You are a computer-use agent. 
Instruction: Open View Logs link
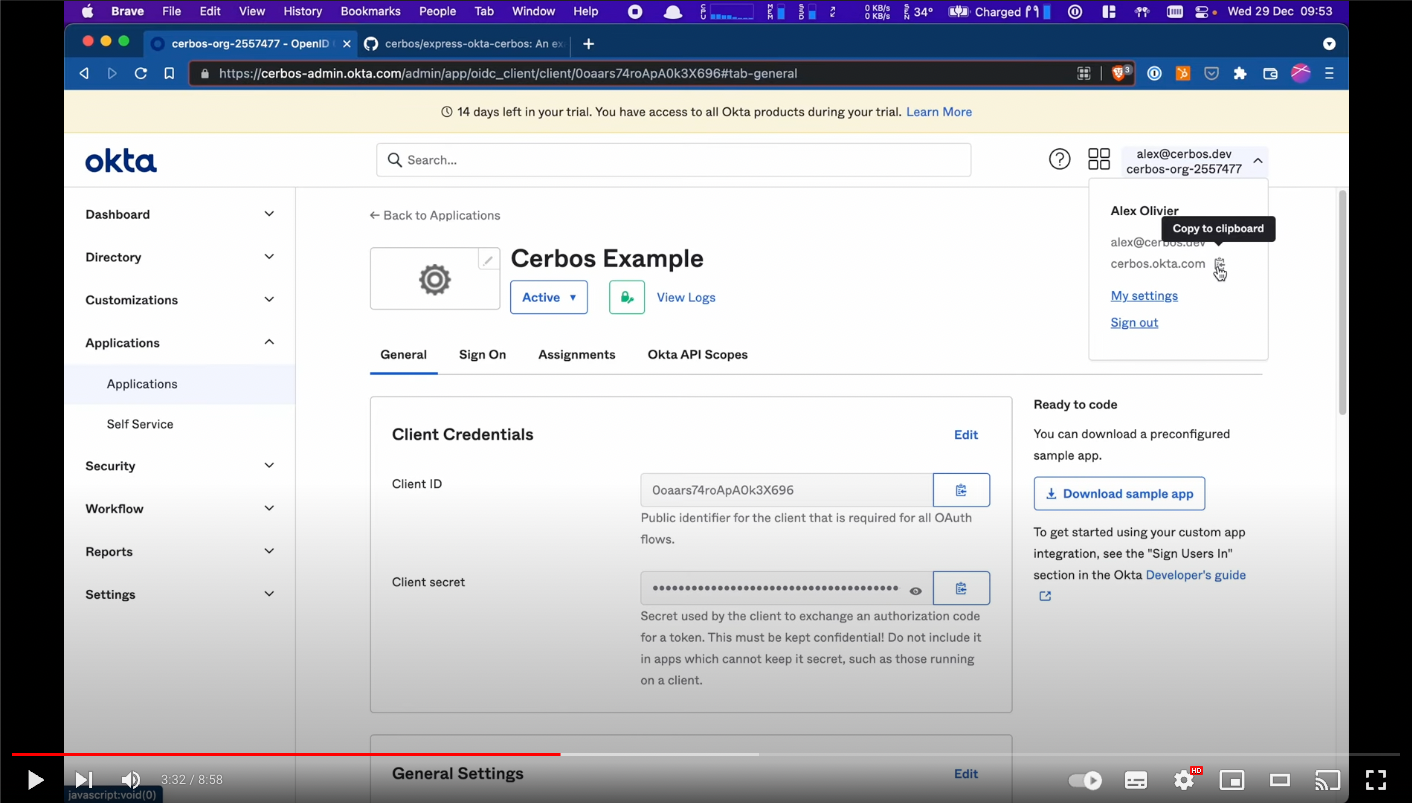coord(686,297)
